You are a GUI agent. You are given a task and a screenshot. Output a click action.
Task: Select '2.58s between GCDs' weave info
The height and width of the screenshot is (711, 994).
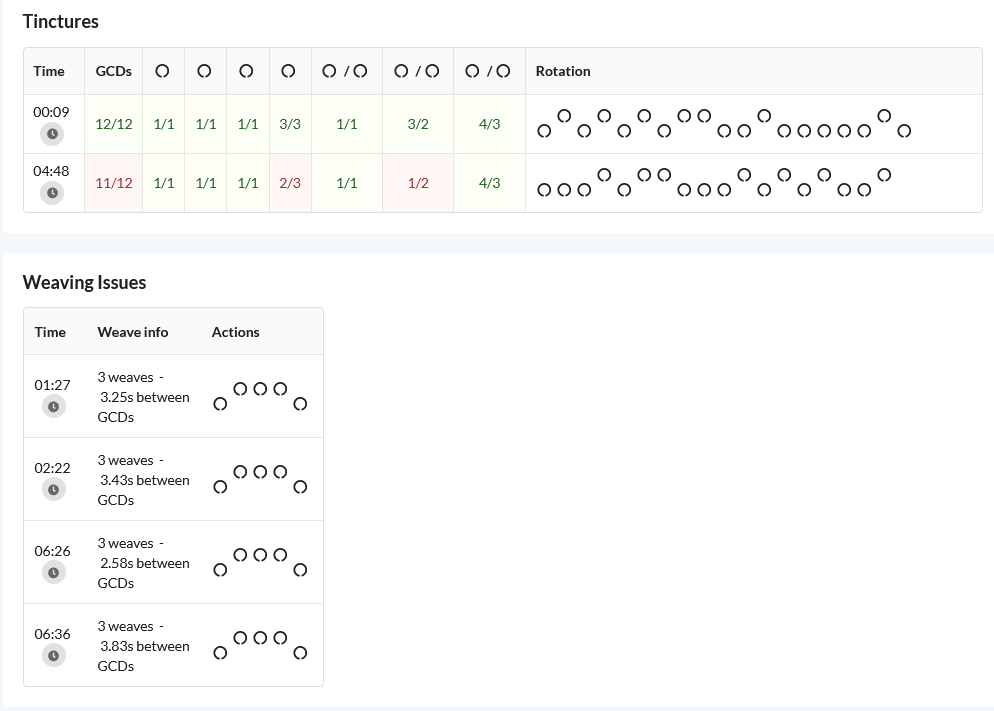(143, 573)
